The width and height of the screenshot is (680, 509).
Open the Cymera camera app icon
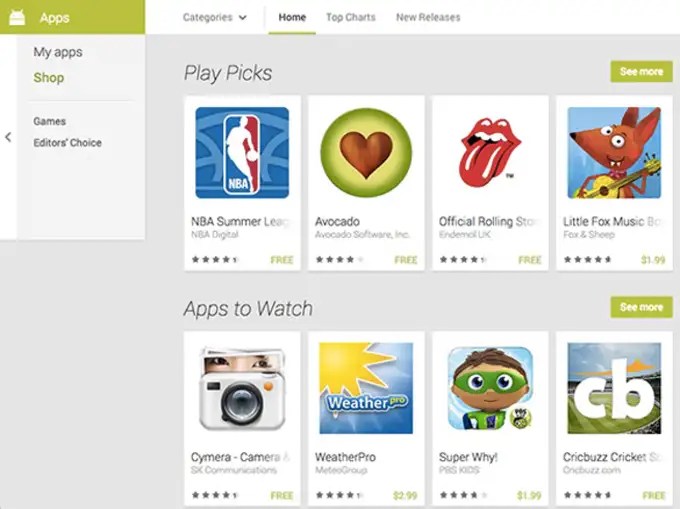coord(242,388)
